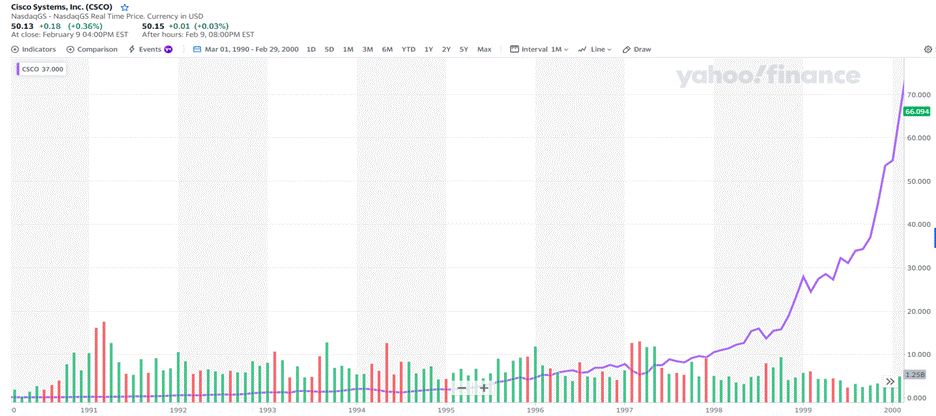The width and height of the screenshot is (936, 416).
Task: Click the pencil icon next to Draw
Action: pyautogui.click(x=626, y=50)
